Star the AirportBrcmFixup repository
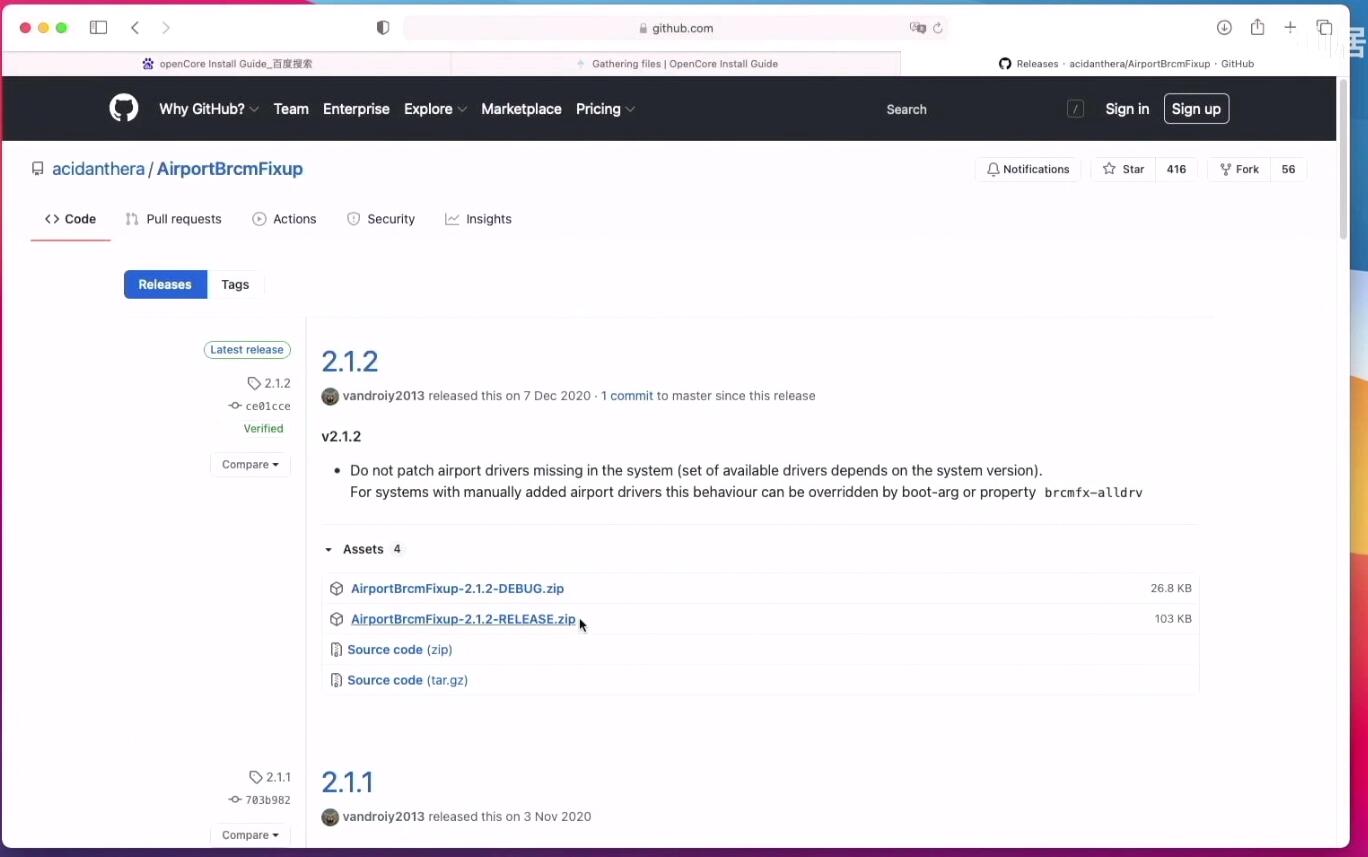The width and height of the screenshot is (1368, 857). 1123,169
